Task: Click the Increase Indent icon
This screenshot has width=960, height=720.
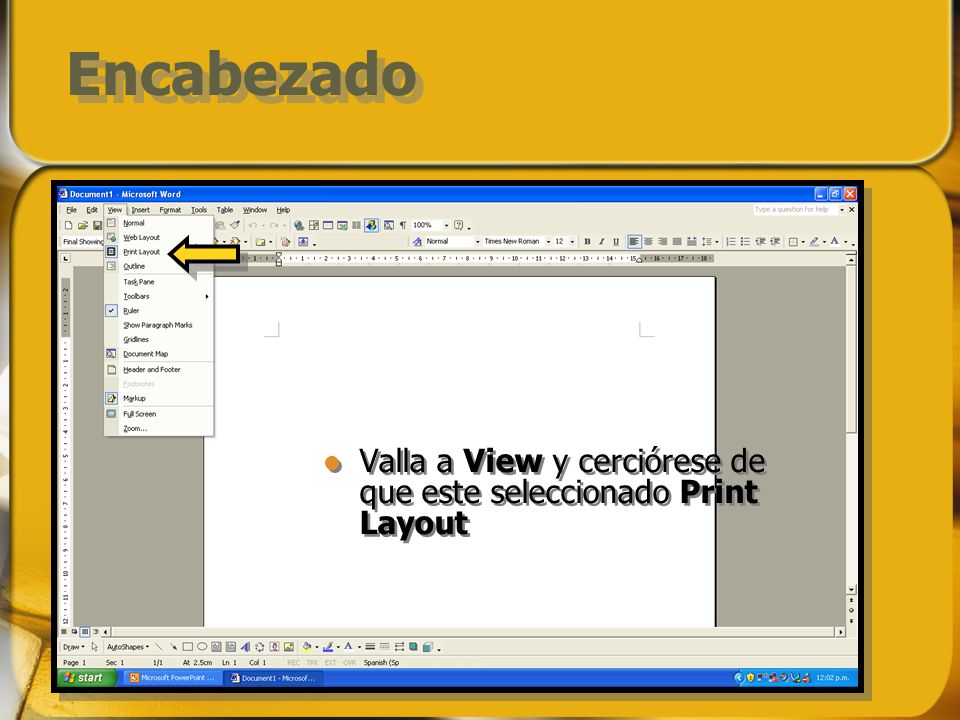Action: 775,242
